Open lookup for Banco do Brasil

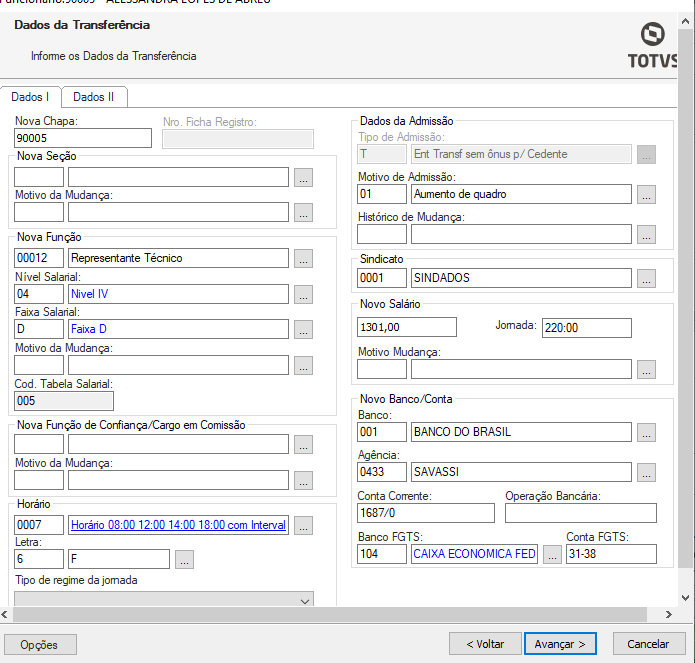(x=646, y=432)
